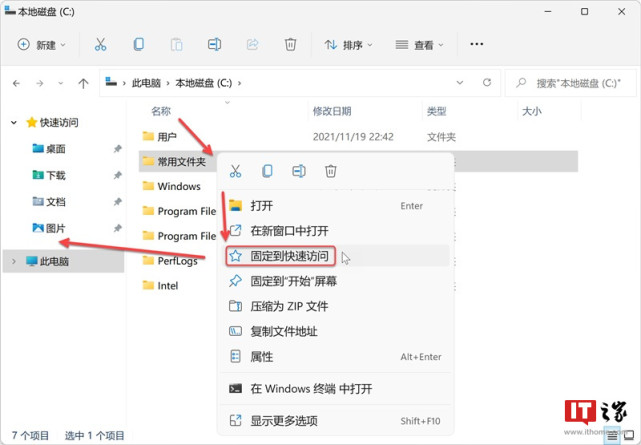Screen dimensions: 641x445
Task: Expand the recent locations chevron
Action: 61,83
